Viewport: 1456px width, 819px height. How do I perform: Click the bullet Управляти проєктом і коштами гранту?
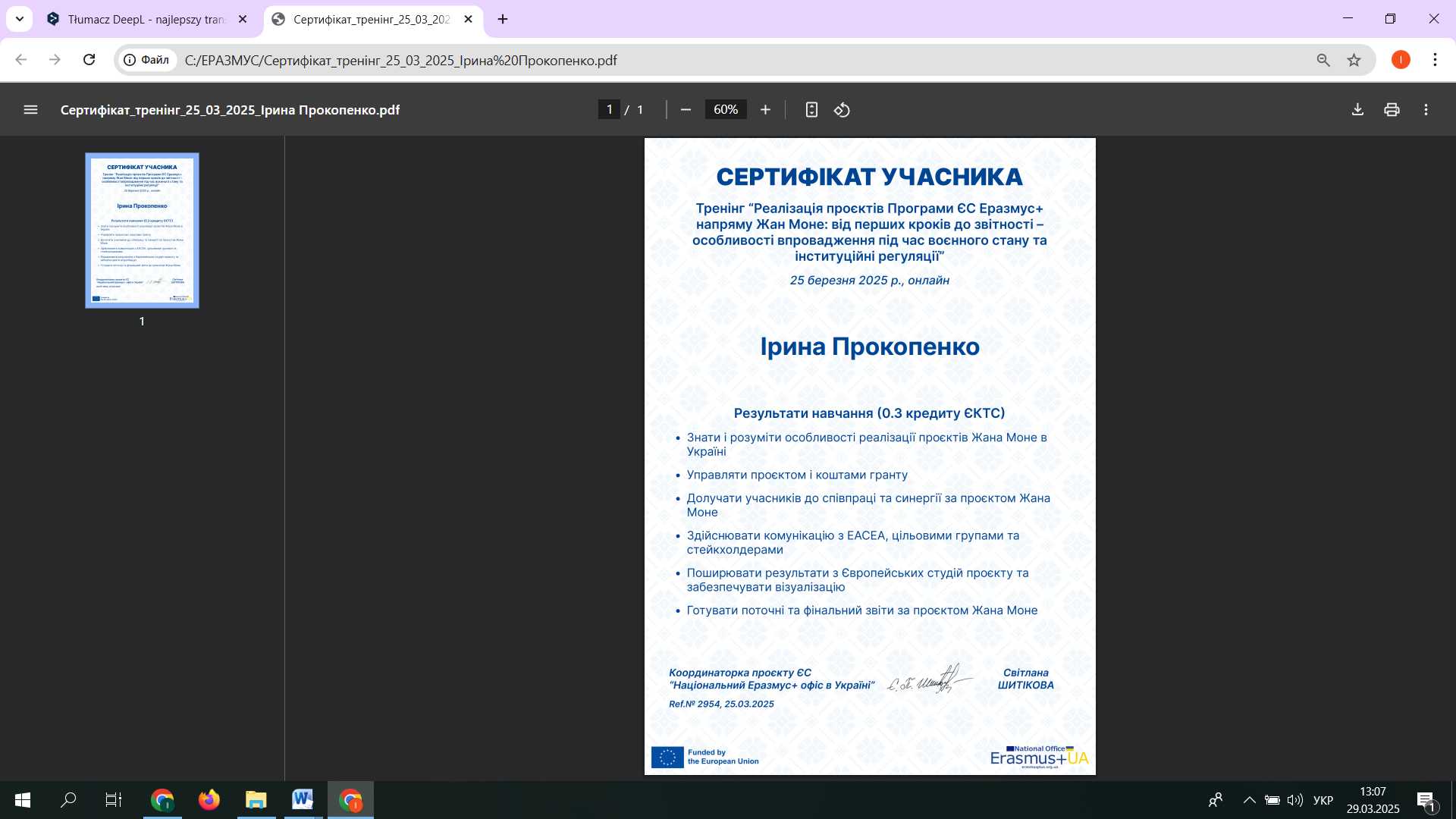pos(796,475)
